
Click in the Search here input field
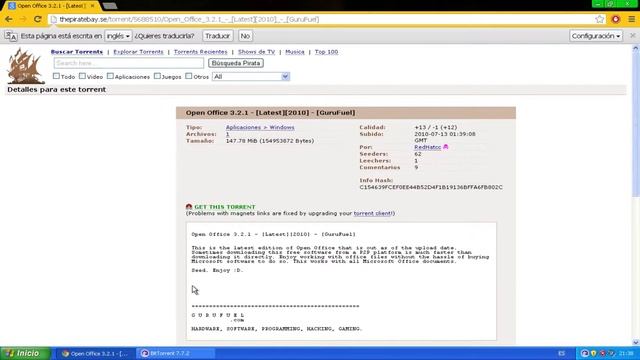tap(129, 63)
